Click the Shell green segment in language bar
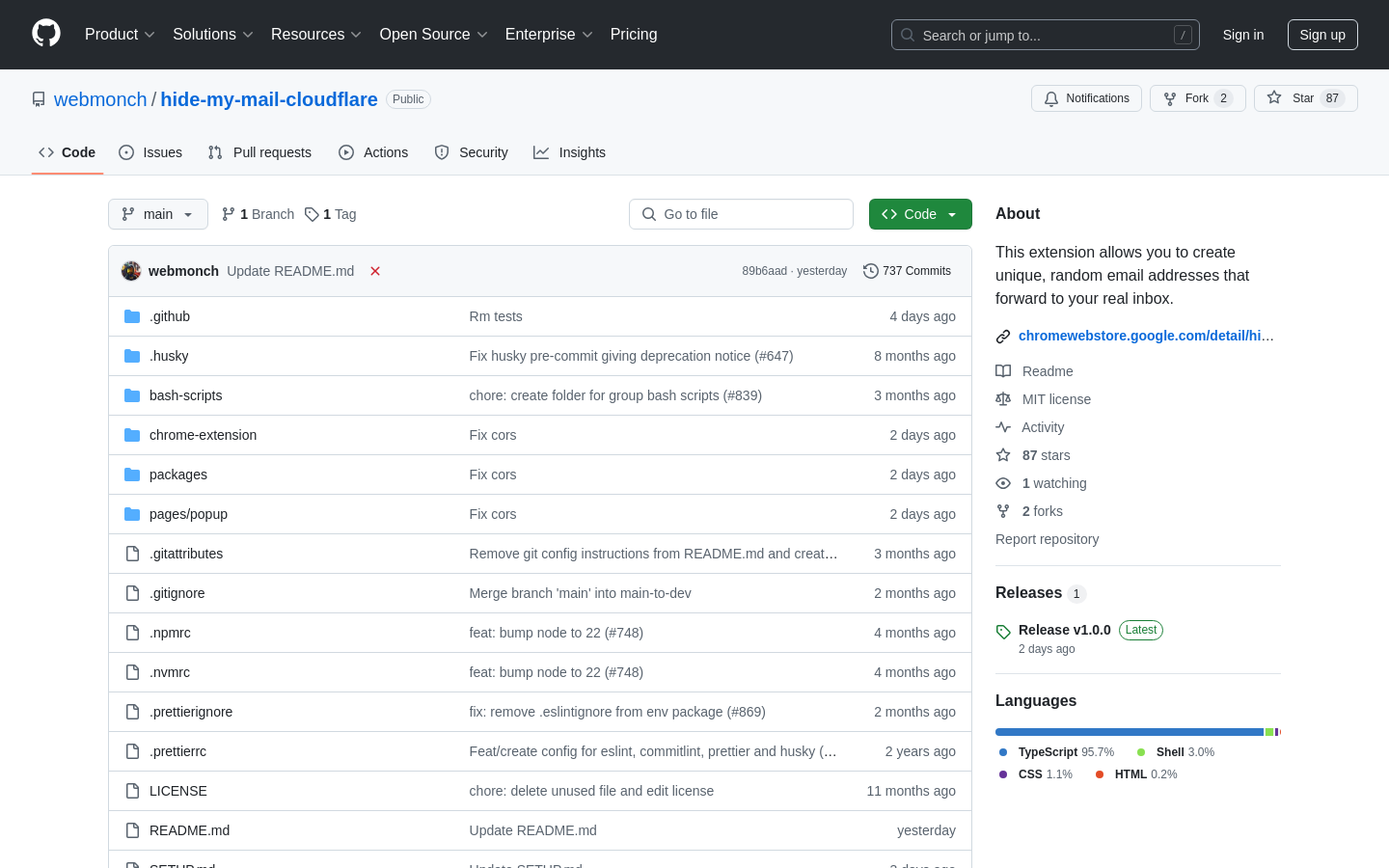 [x=1269, y=732]
